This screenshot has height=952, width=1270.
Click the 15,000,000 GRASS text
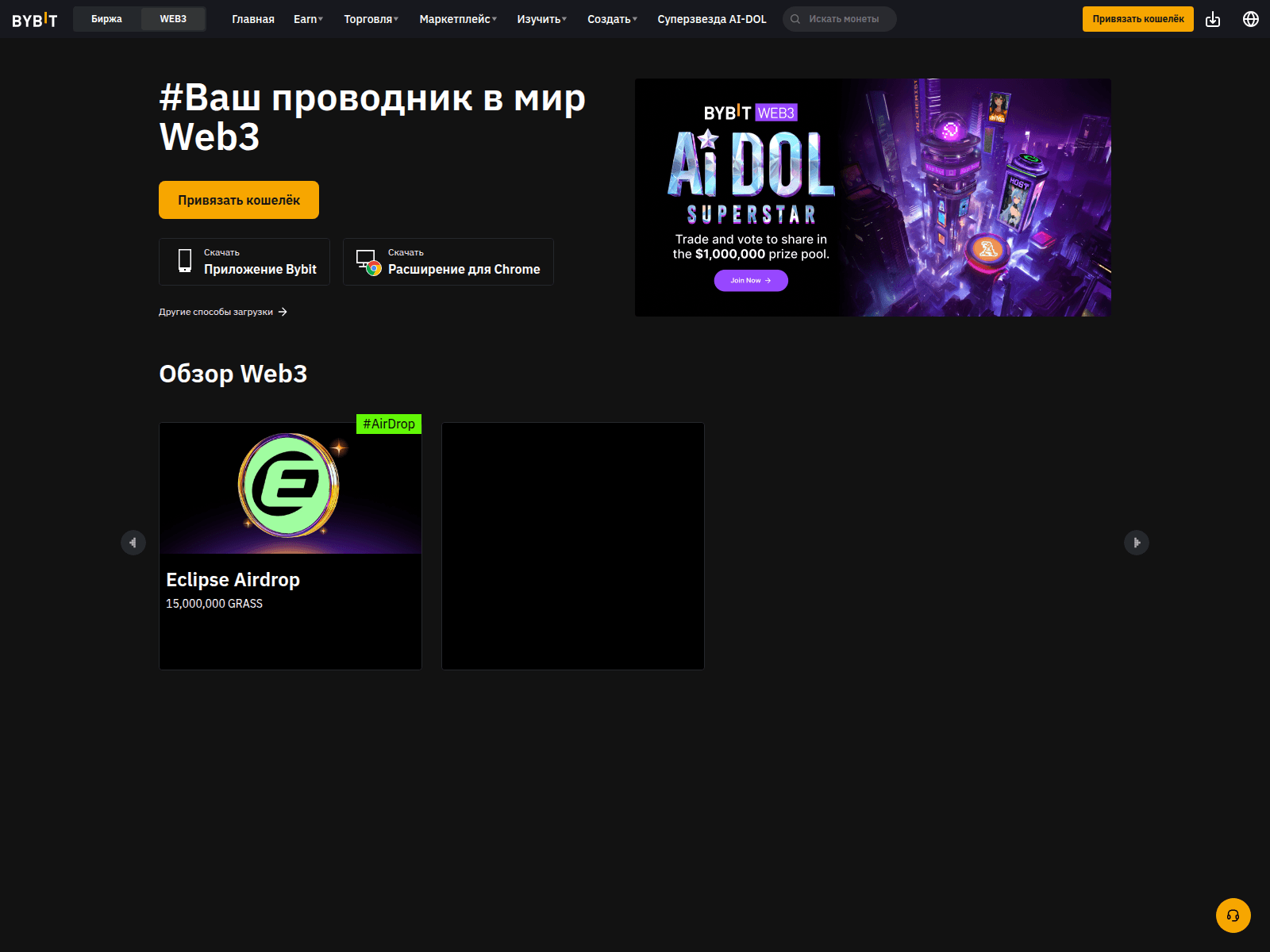[x=214, y=604]
